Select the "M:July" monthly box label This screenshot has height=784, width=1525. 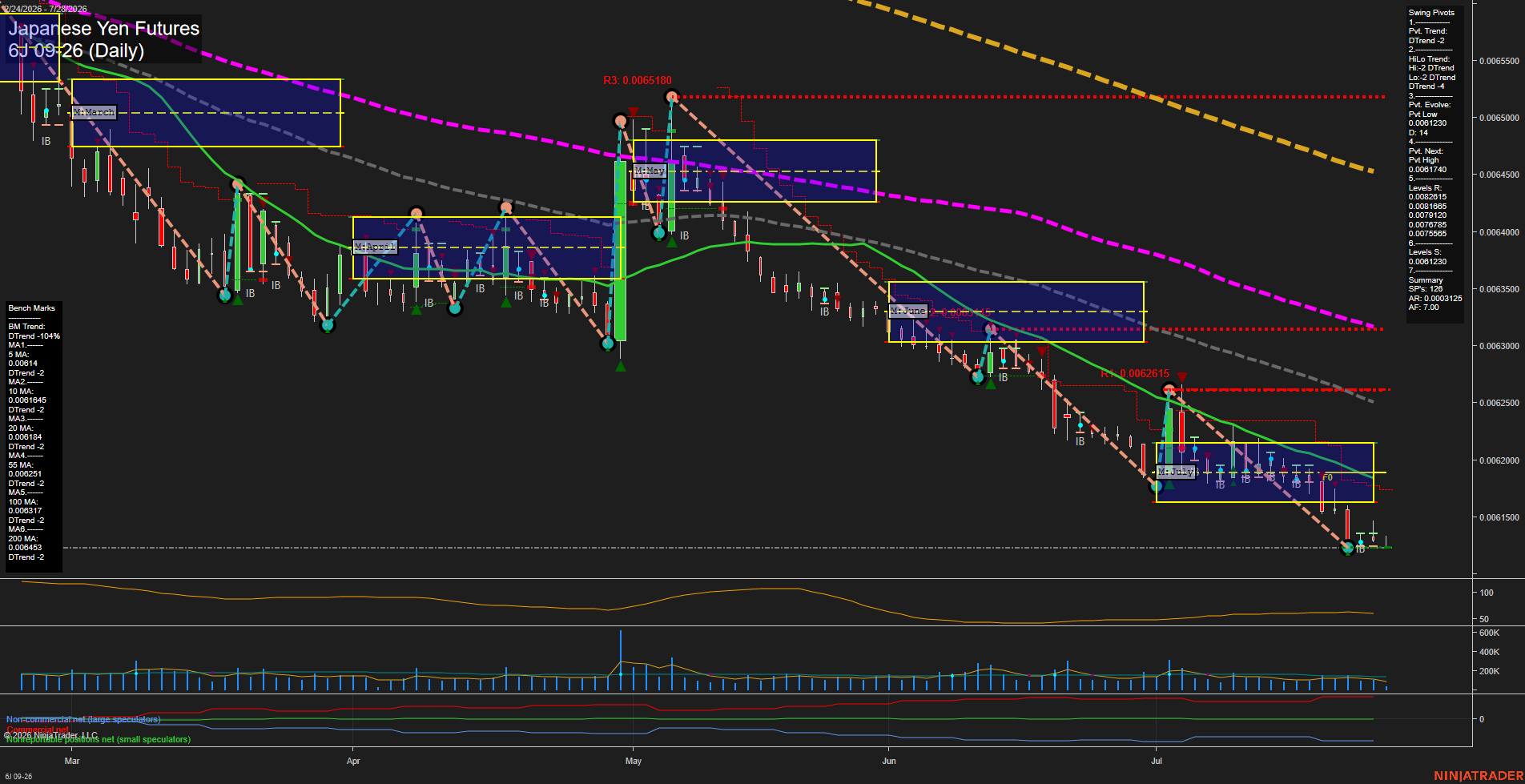coord(1176,472)
